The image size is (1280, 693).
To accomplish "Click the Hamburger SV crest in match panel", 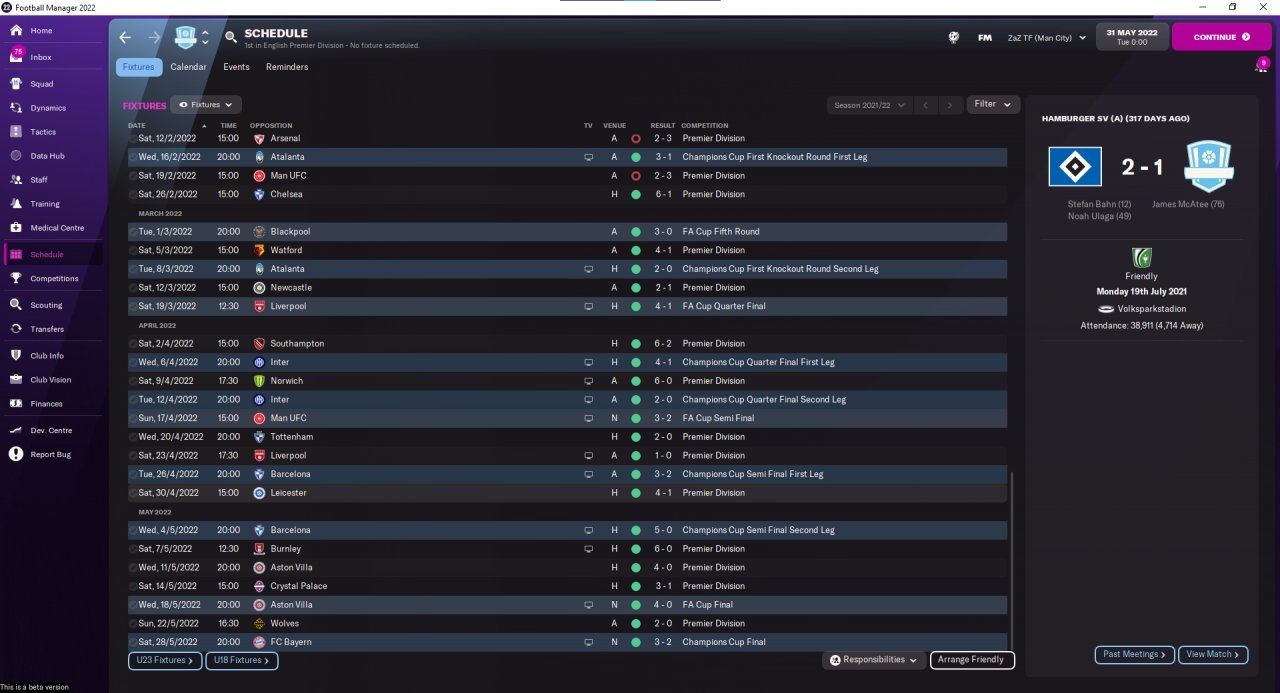I will coord(1075,167).
